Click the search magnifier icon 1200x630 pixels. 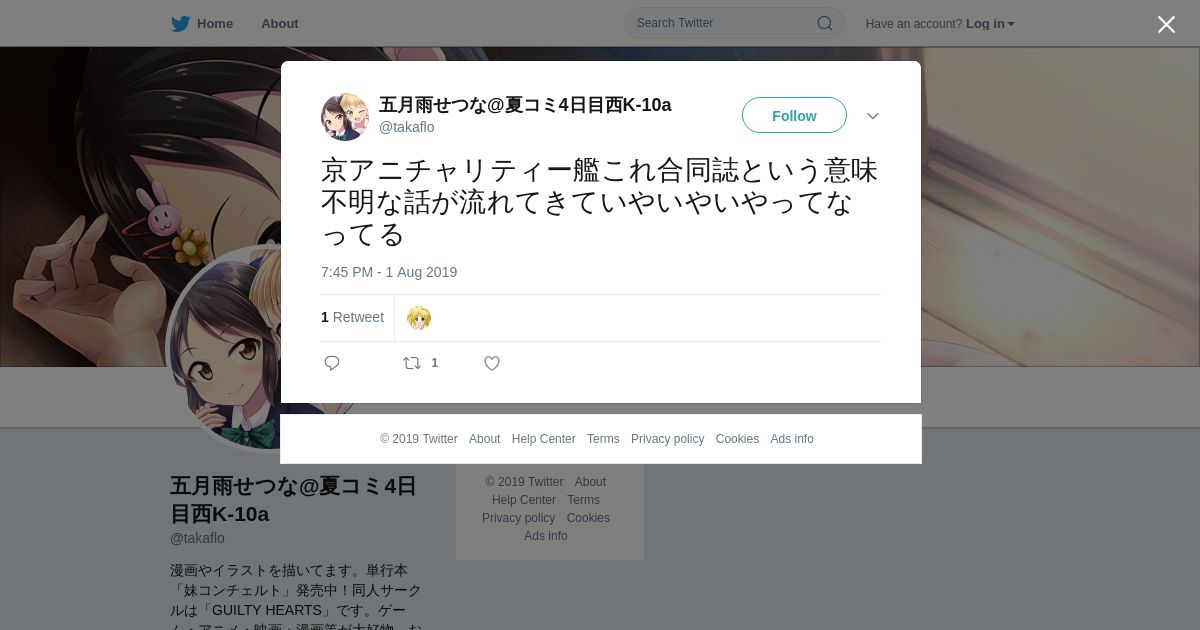824,23
